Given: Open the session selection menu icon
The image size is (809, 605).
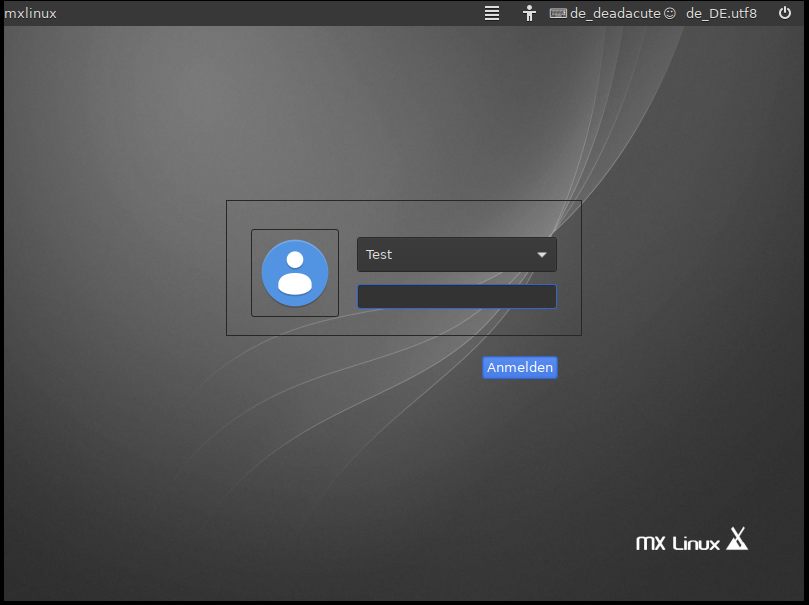Looking at the screenshot, I should [x=491, y=13].
